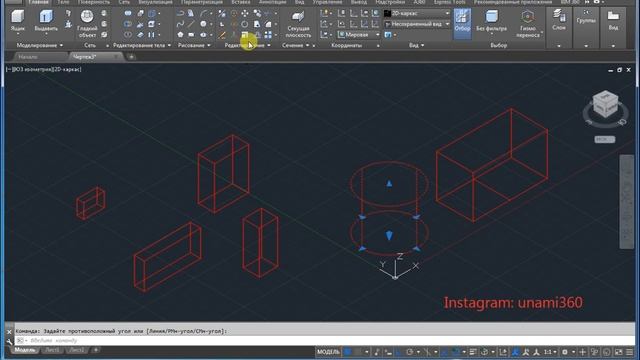
Task: Select the Выдавить (Extrude) tool
Action: tap(46, 20)
